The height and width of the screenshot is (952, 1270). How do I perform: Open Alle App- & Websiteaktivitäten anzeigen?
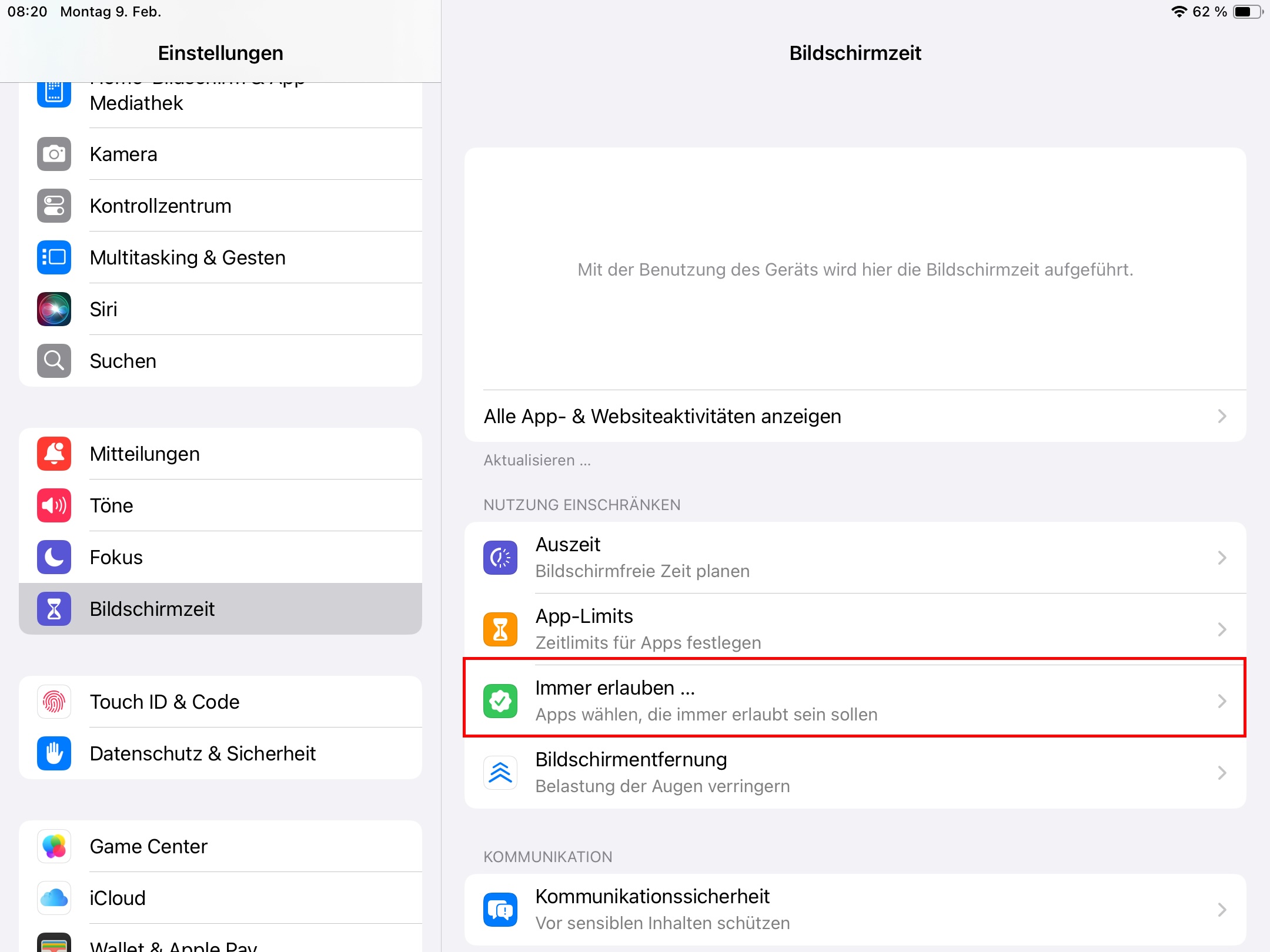tap(855, 416)
